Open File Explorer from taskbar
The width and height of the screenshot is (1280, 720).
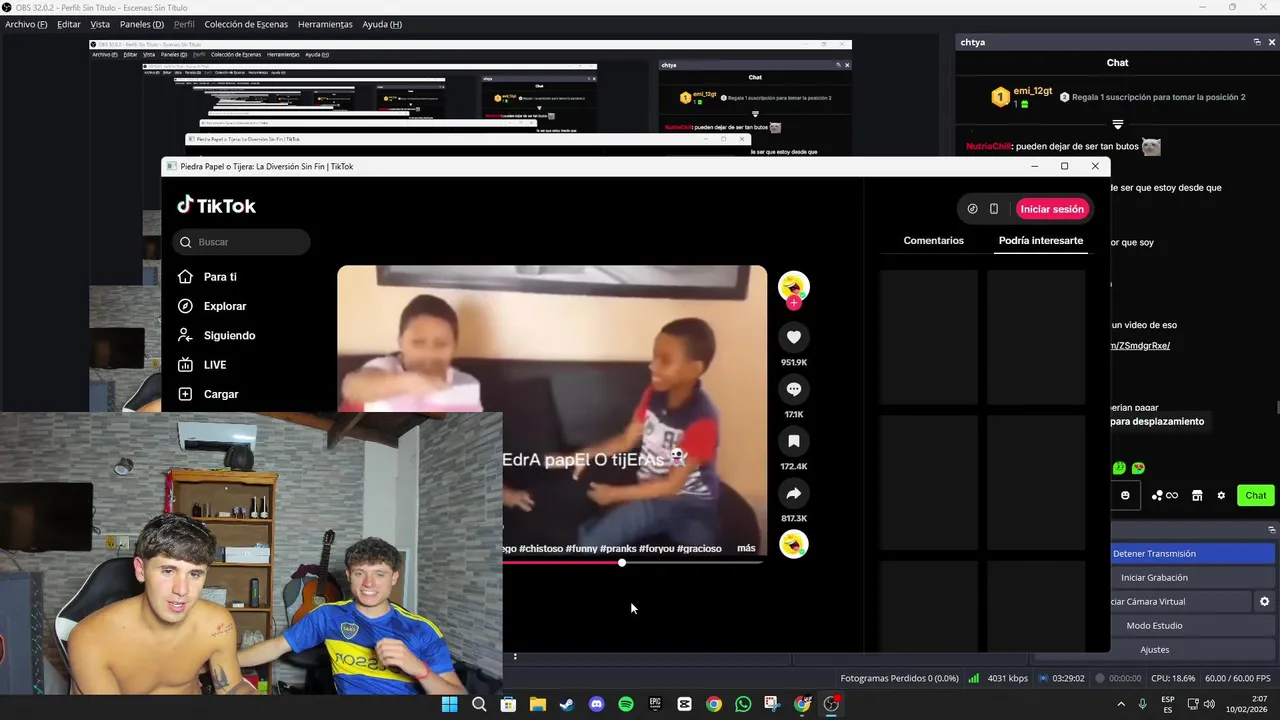pyautogui.click(x=538, y=704)
